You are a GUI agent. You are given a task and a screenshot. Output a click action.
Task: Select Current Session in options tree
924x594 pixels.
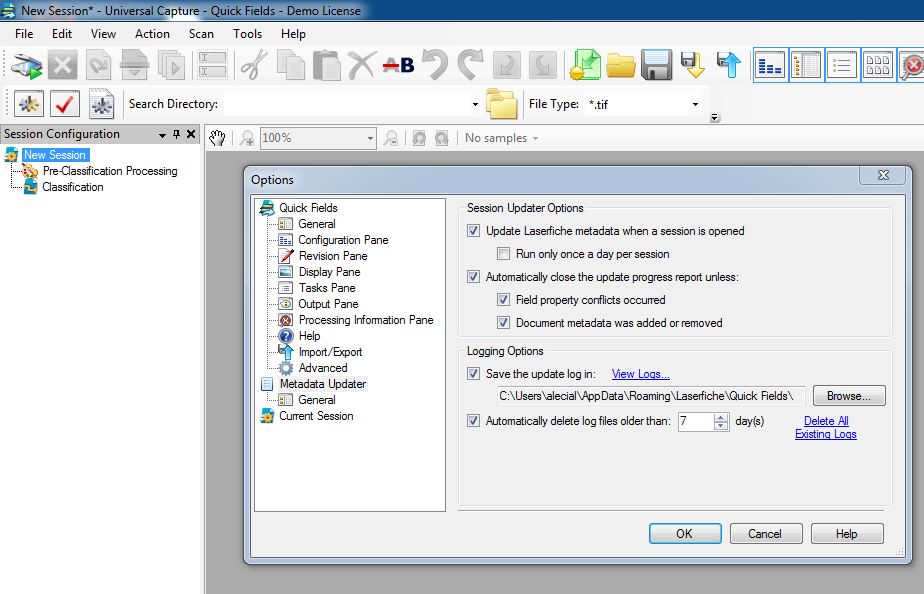pyautogui.click(x=316, y=415)
